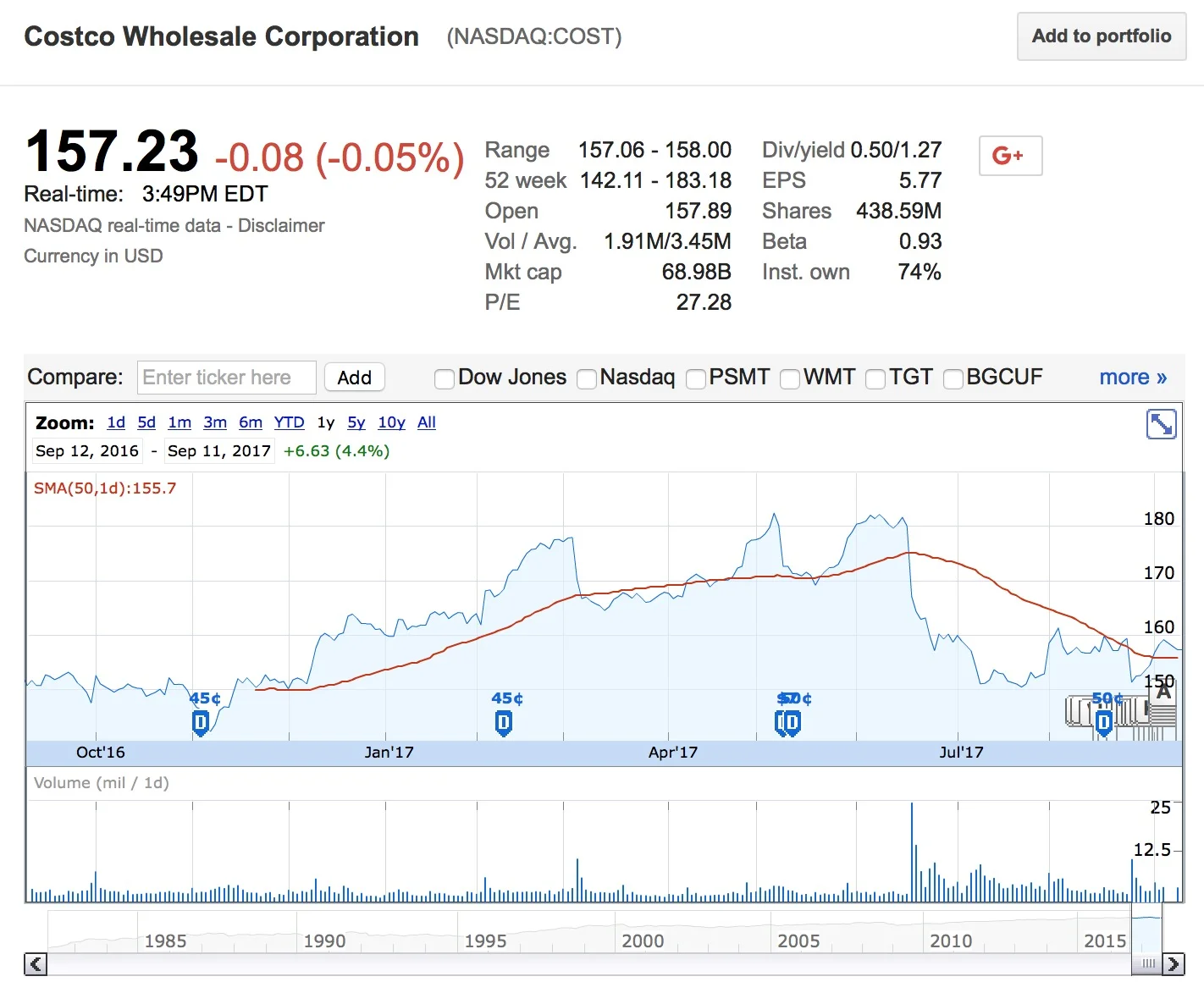Enable PSMT comparison checkbox
This screenshot has width=1204, height=982.
tap(695, 378)
